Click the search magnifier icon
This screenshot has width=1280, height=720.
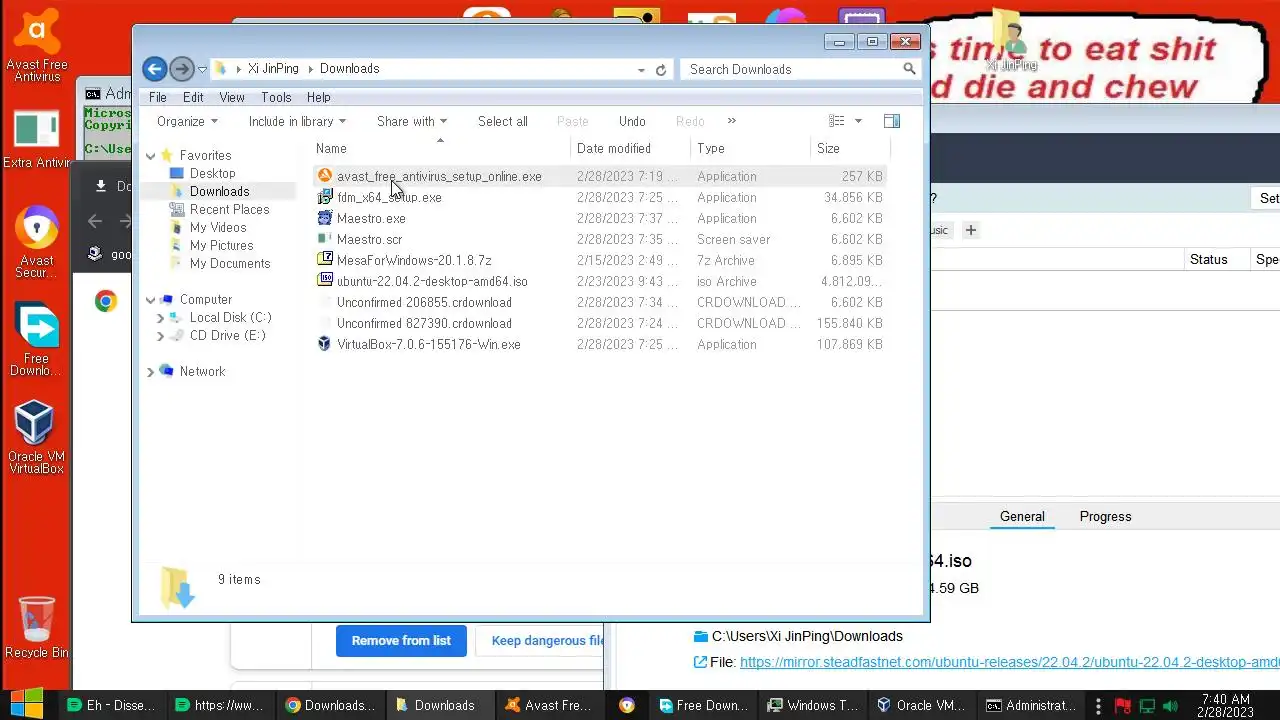[909, 69]
